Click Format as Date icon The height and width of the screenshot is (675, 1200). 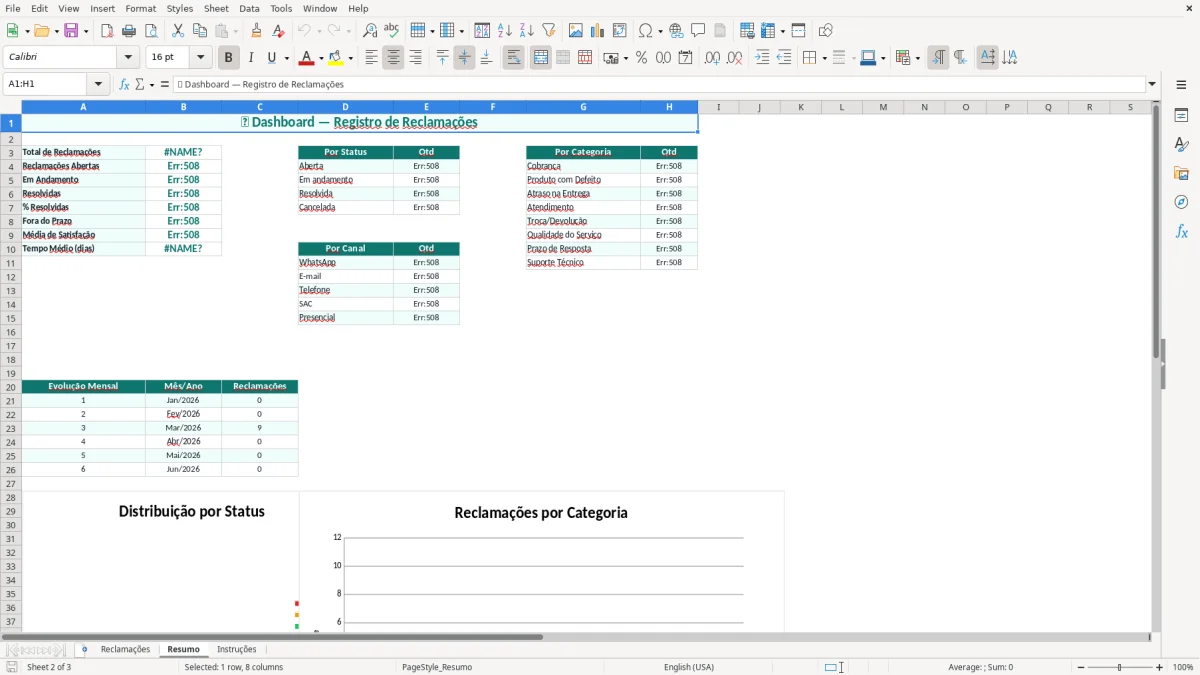tap(686, 58)
